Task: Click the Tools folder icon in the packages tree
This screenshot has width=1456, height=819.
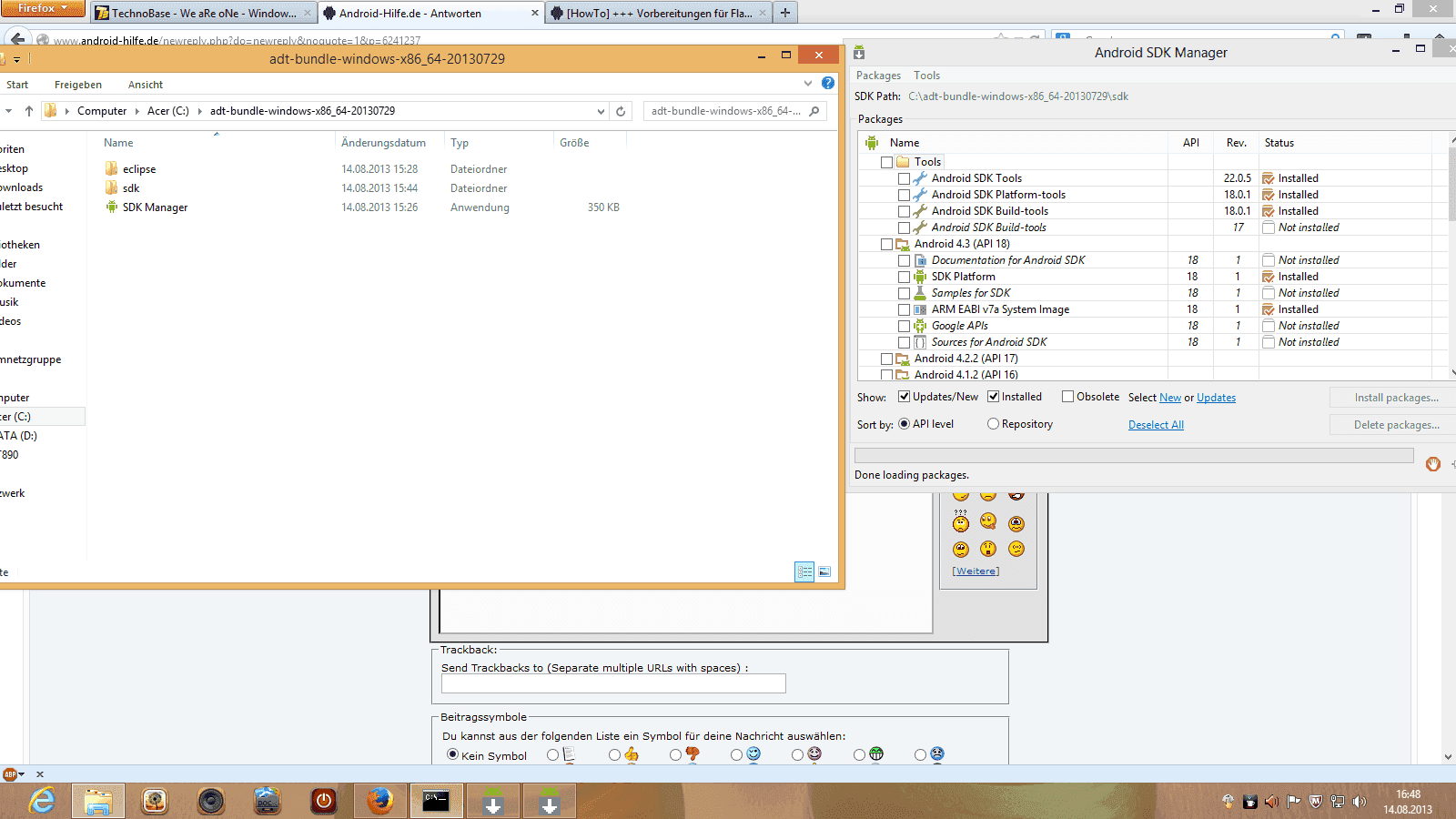Action: (x=903, y=162)
